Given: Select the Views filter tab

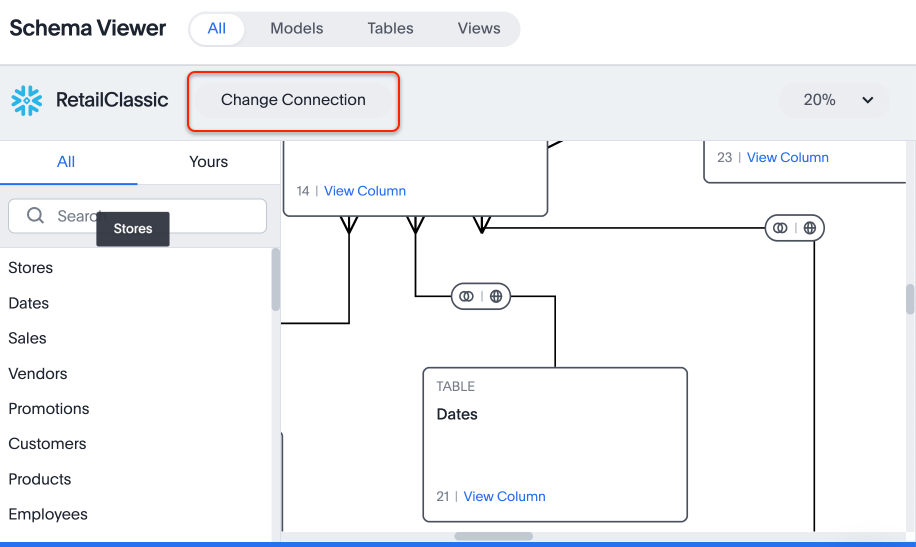Looking at the screenshot, I should [479, 28].
